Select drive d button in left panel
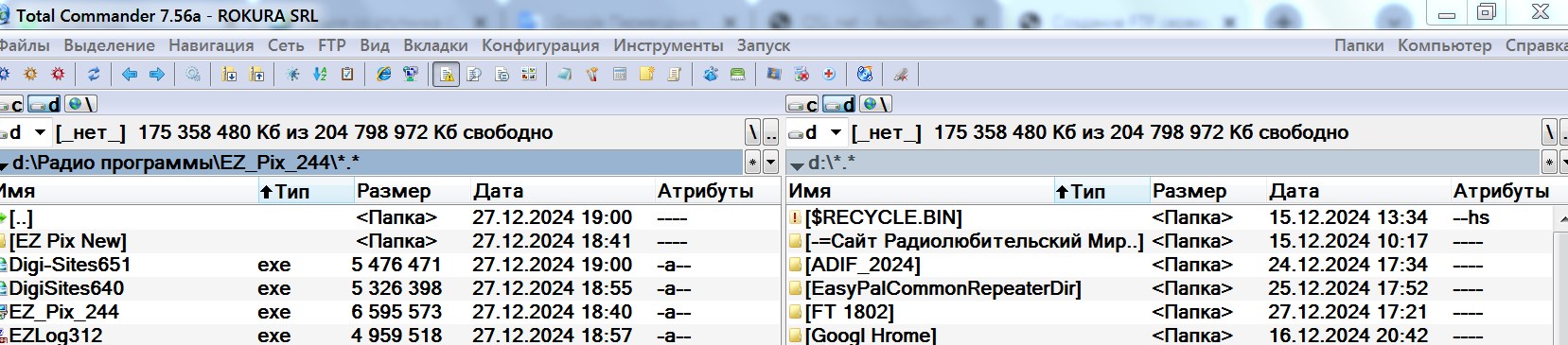This screenshot has height=345, width=1568. pyautogui.click(x=44, y=104)
